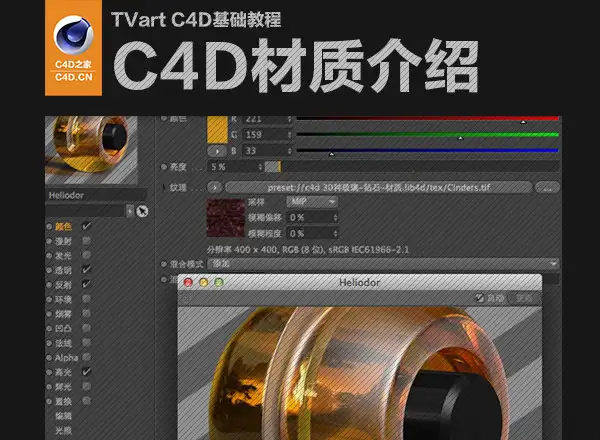The width and height of the screenshot is (600, 440).
Task: Select the 编辑 entry in channel list
Action: coord(63,416)
